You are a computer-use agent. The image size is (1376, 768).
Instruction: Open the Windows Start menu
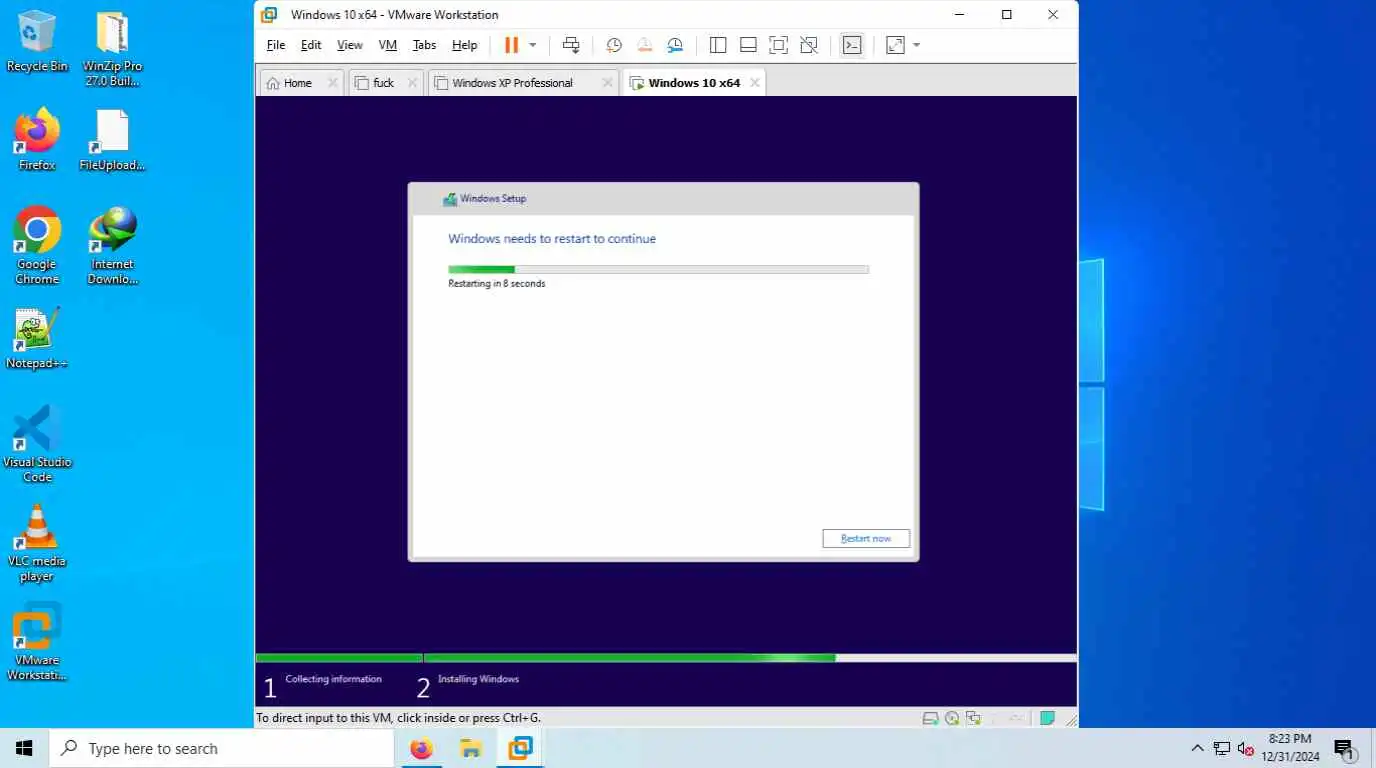pyautogui.click(x=24, y=748)
